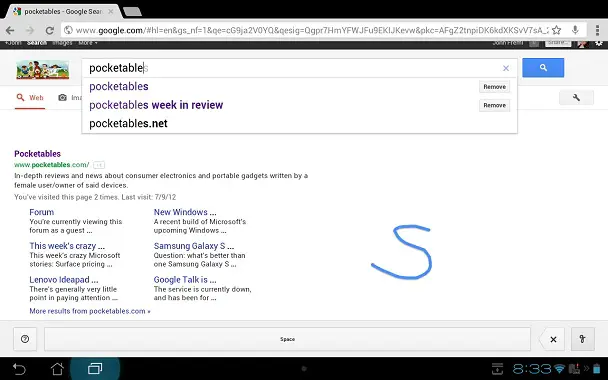Select the Web search tab
This screenshot has width=608, height=380.
coord(30,98)
